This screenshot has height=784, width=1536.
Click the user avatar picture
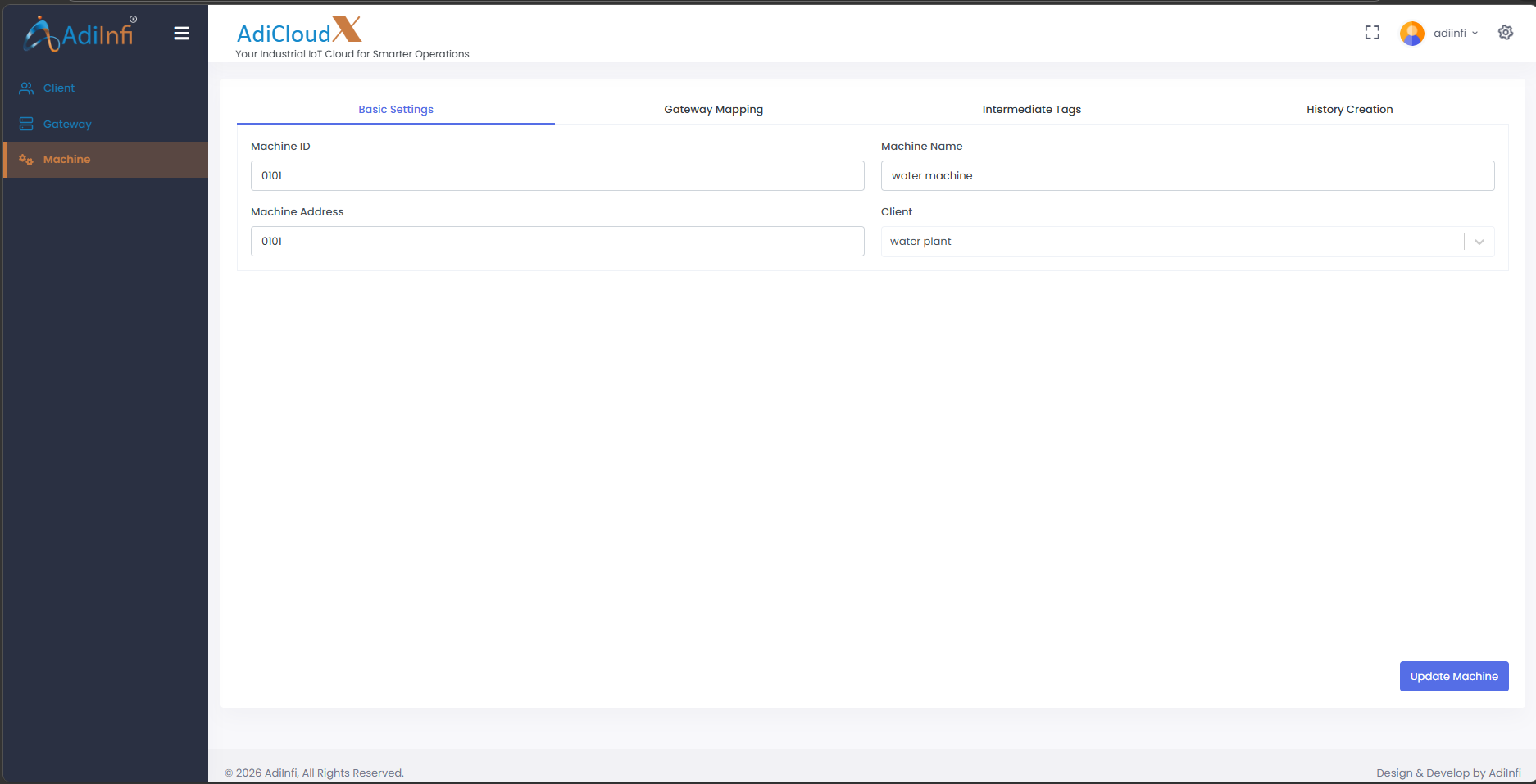click(x=1411, y=34)
